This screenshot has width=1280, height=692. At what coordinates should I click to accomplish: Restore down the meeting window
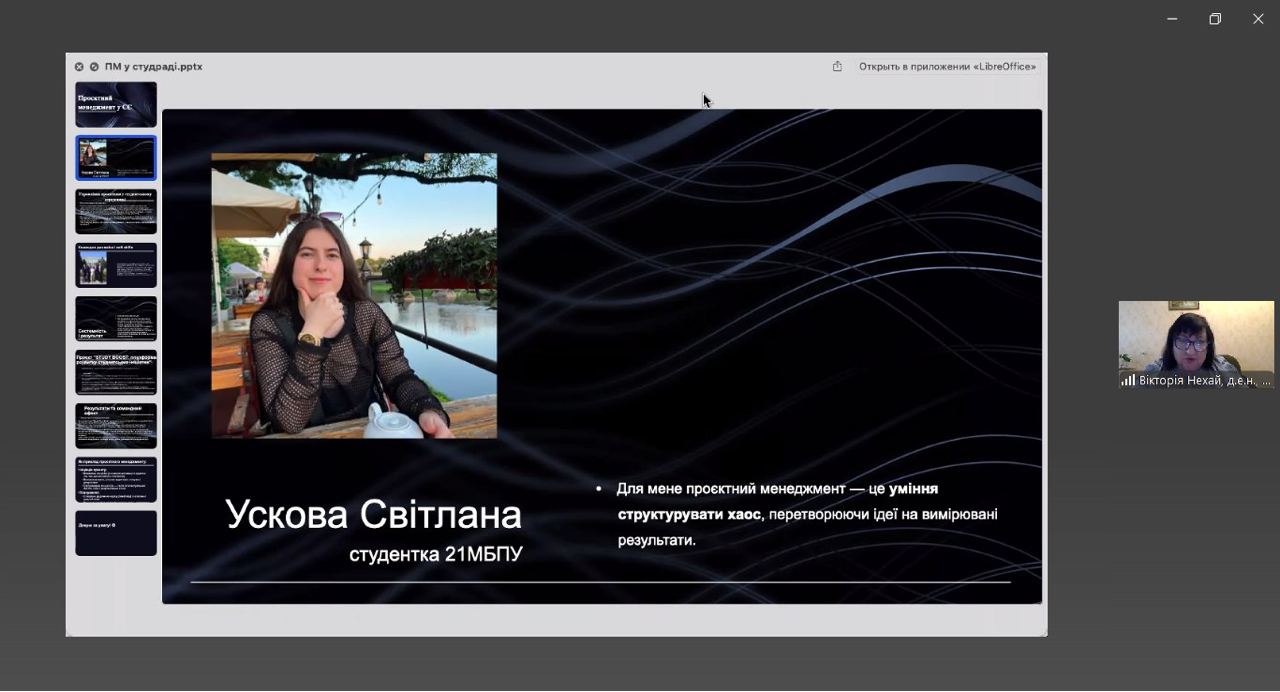pyautogui.click(x=1215, y=19)
